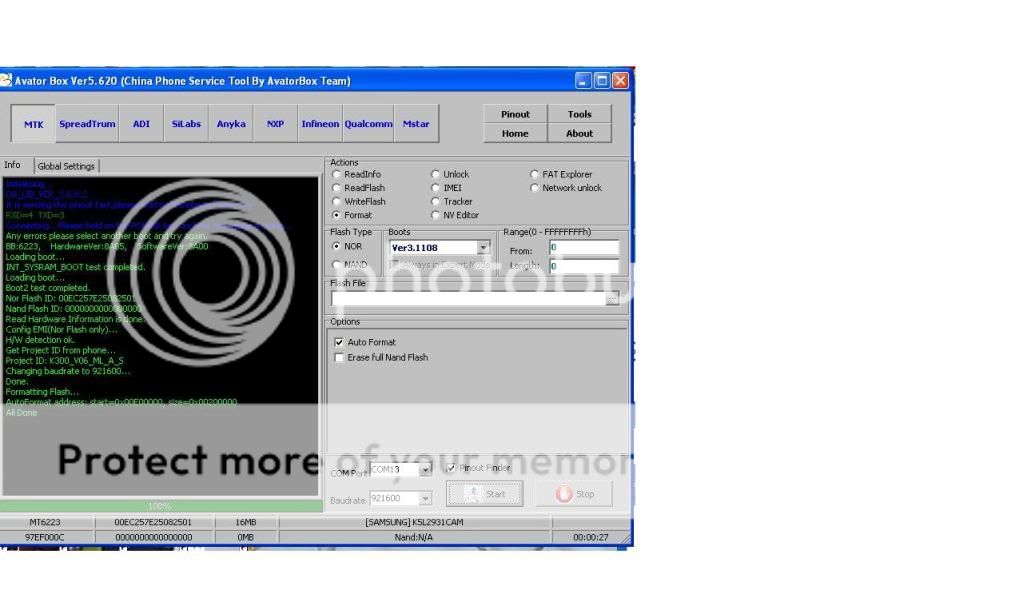Click the Range From input field
This screenshot has height=614, width=1023.
(x=583, y=248)
